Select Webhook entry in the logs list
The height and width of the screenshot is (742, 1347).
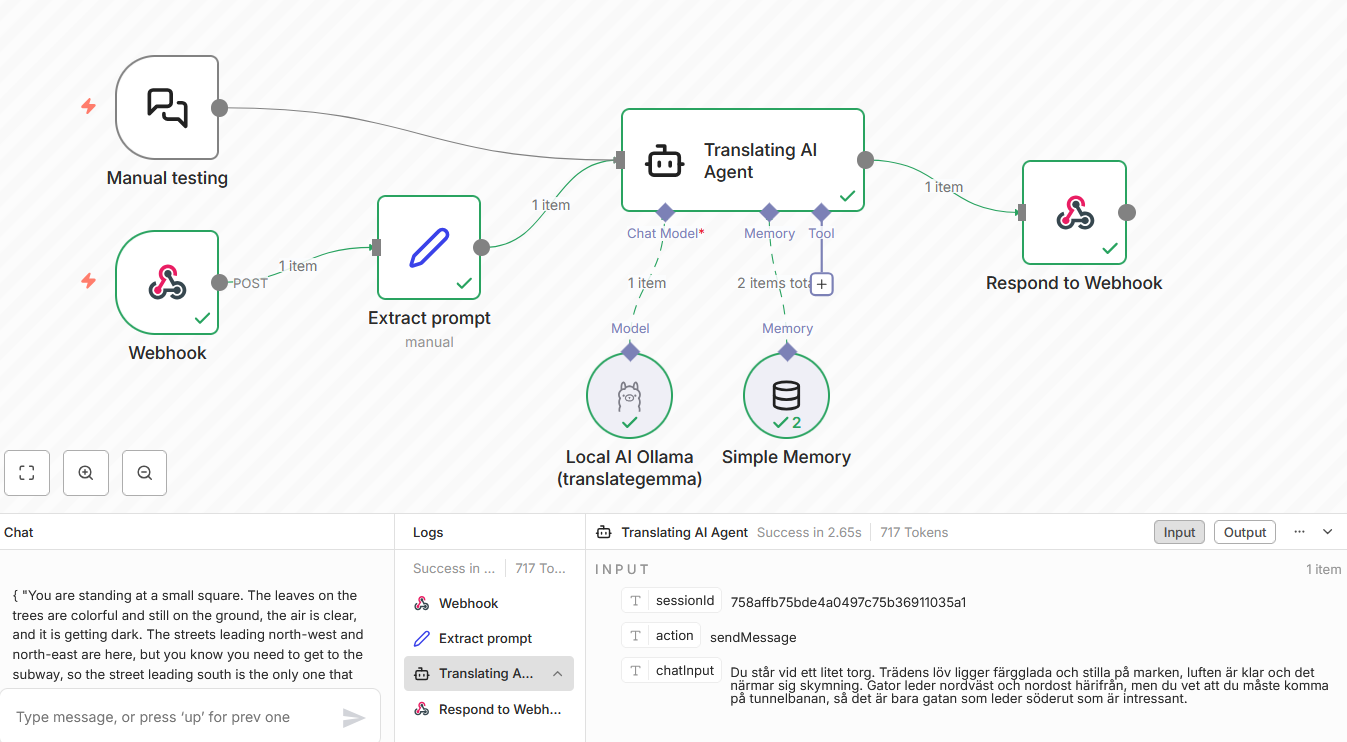pos(468,603)
